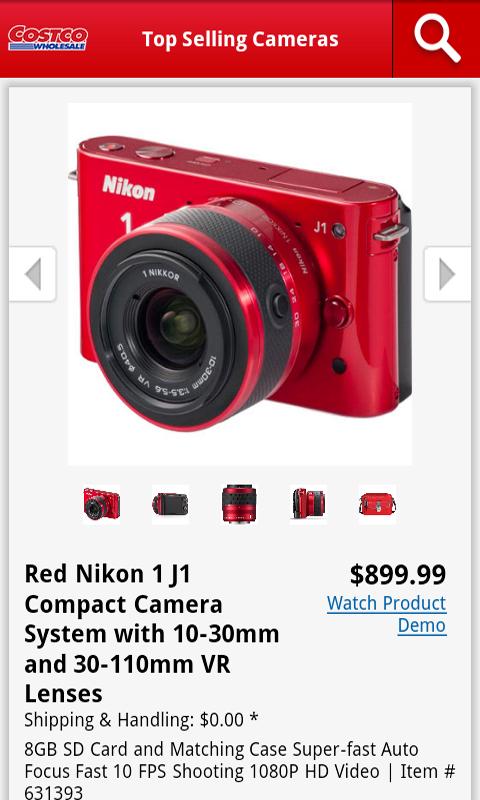Open search with the magnifier icon
This screenshot has width=480, height=800.
[437, 39]
